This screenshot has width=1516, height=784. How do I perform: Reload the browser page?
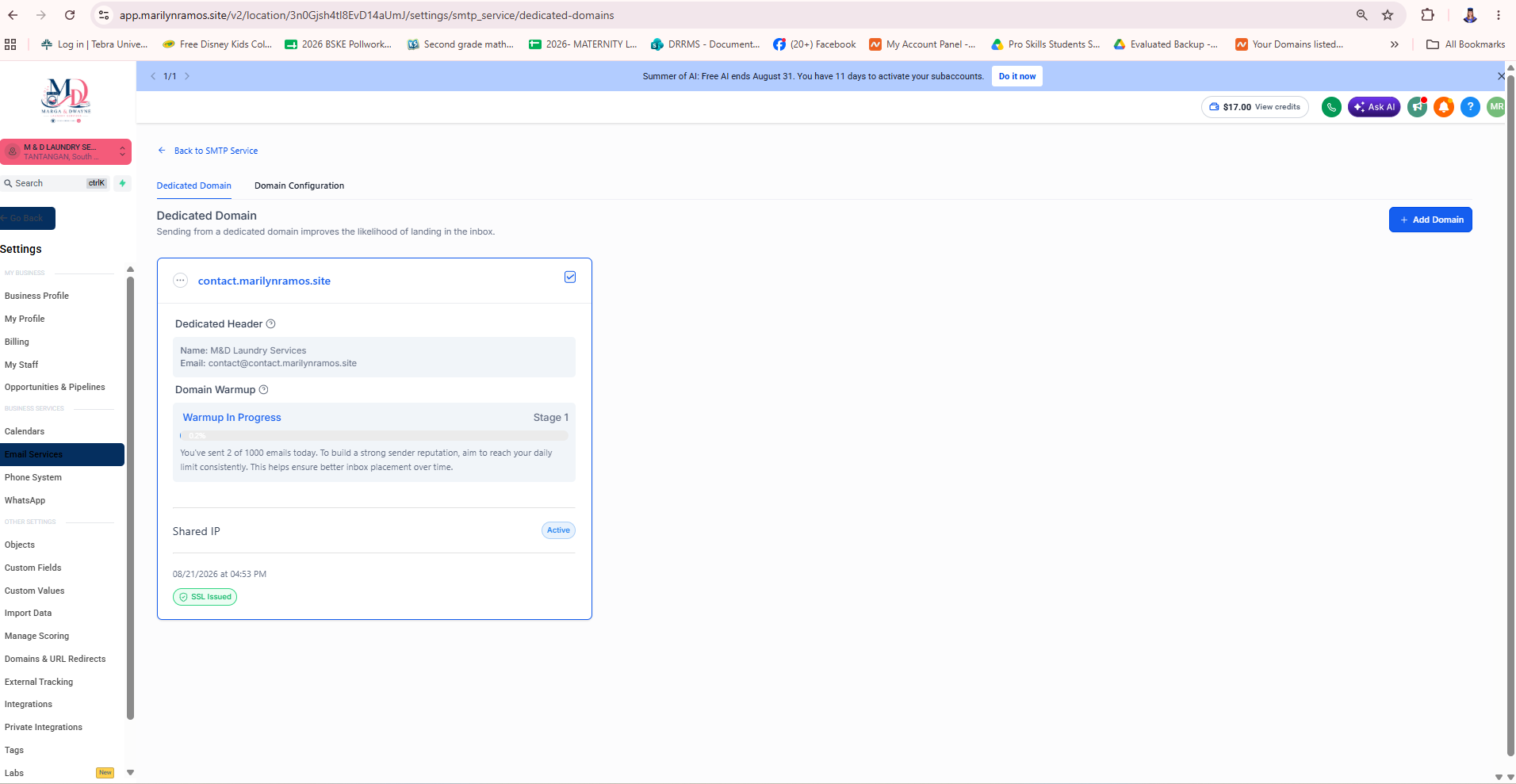click(x=70, y=15)
